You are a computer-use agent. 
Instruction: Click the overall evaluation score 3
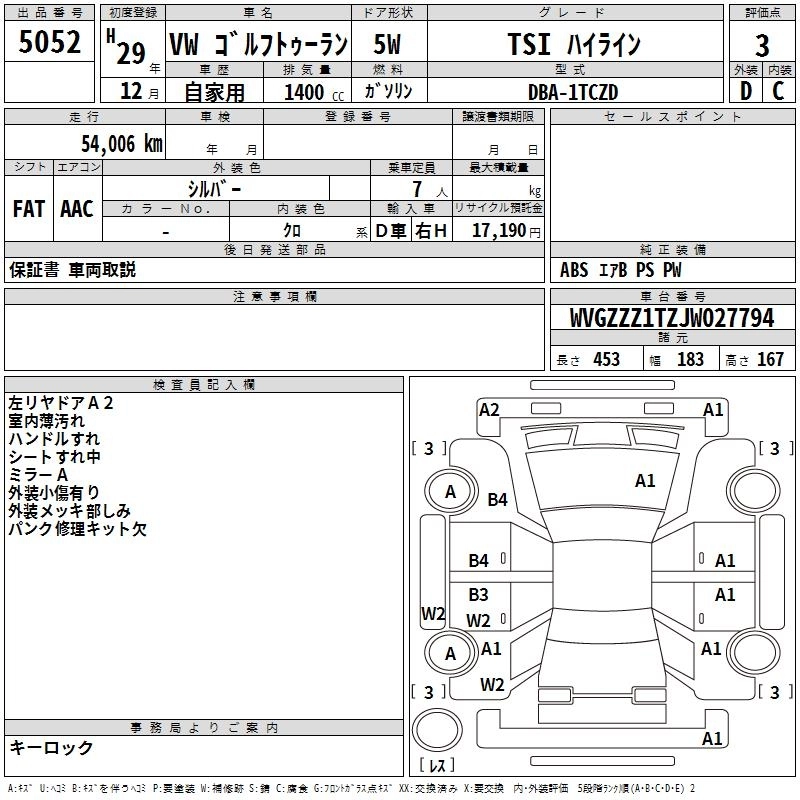(762, 45)
